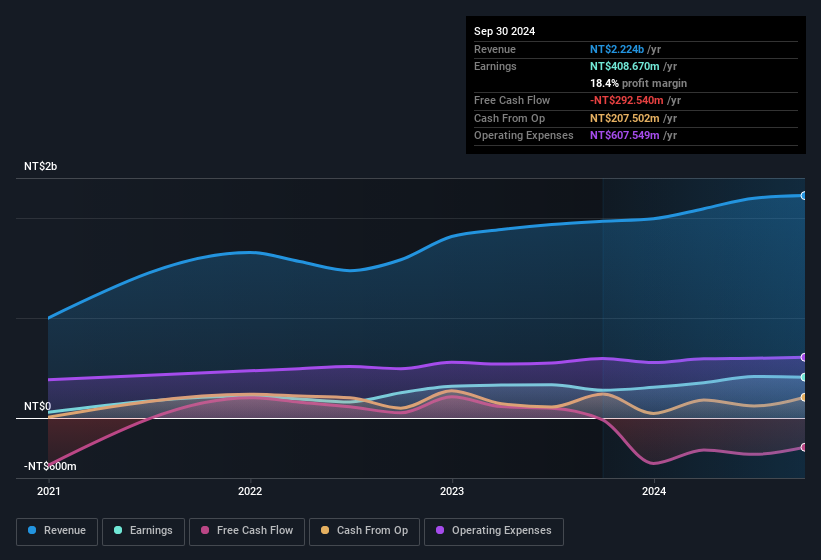Click the 2022 x-axis label

pos(250,491)
